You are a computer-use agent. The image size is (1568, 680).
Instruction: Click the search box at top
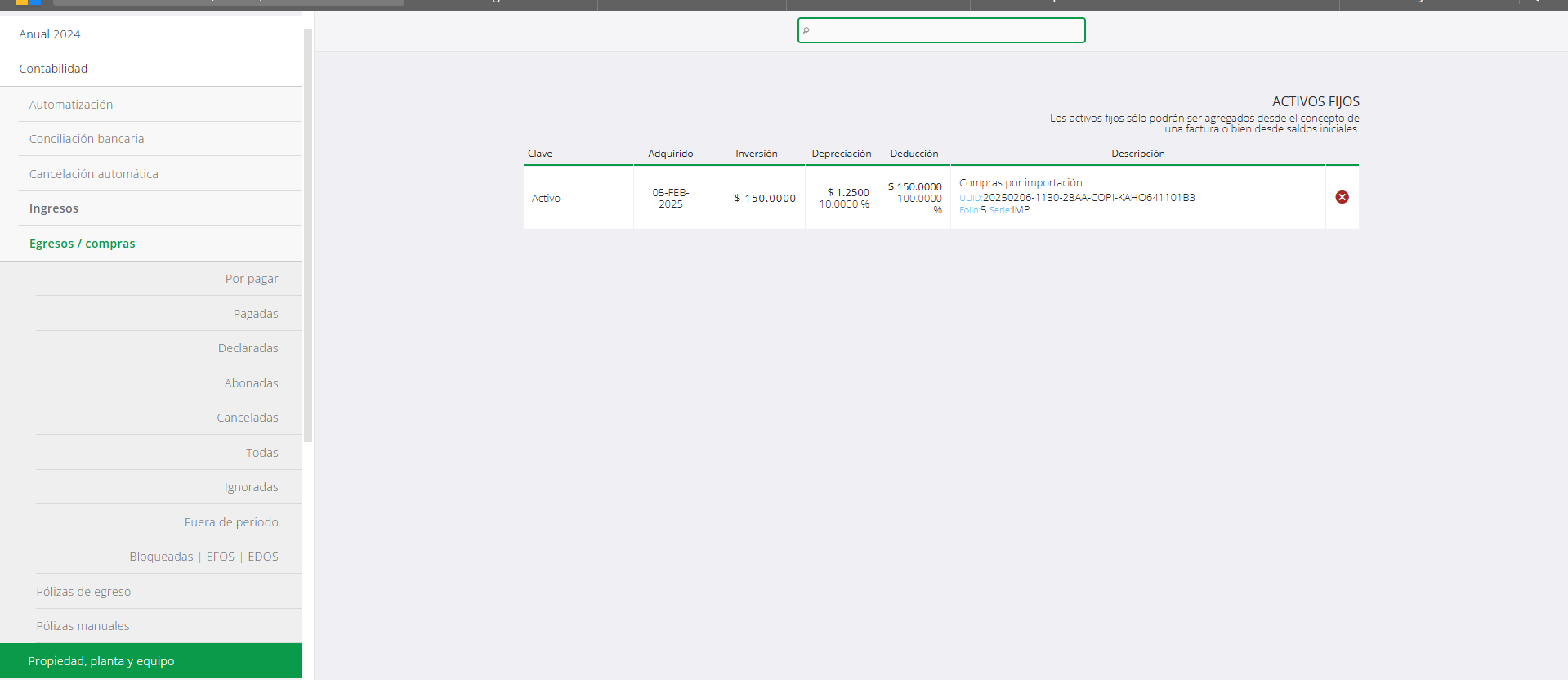coord(941,30)
